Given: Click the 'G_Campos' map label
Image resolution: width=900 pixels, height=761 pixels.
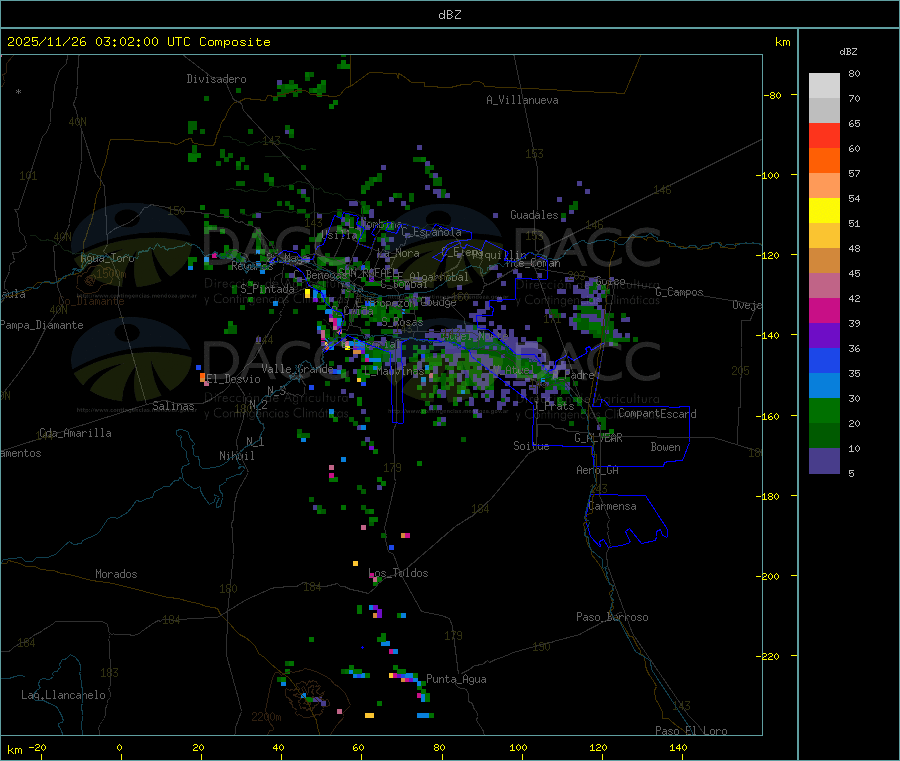Looking at the screenshot, I should (680, 292).
